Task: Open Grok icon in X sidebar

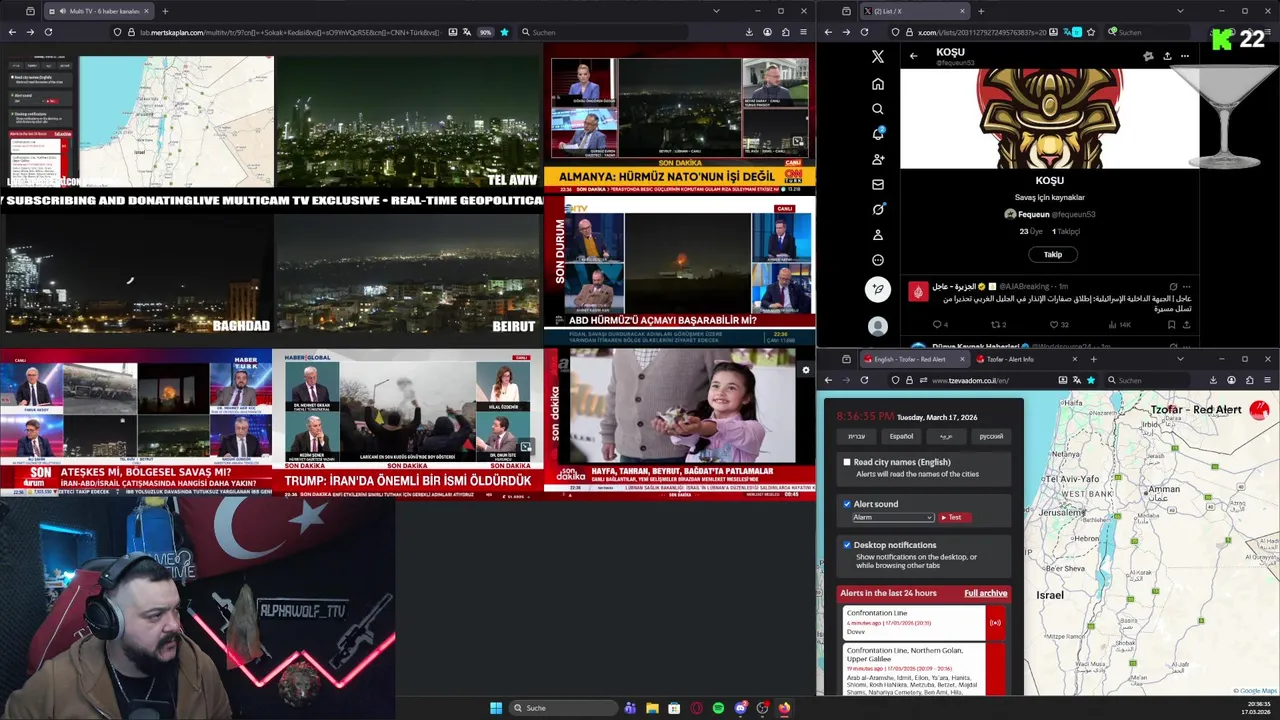Action: 878,209
